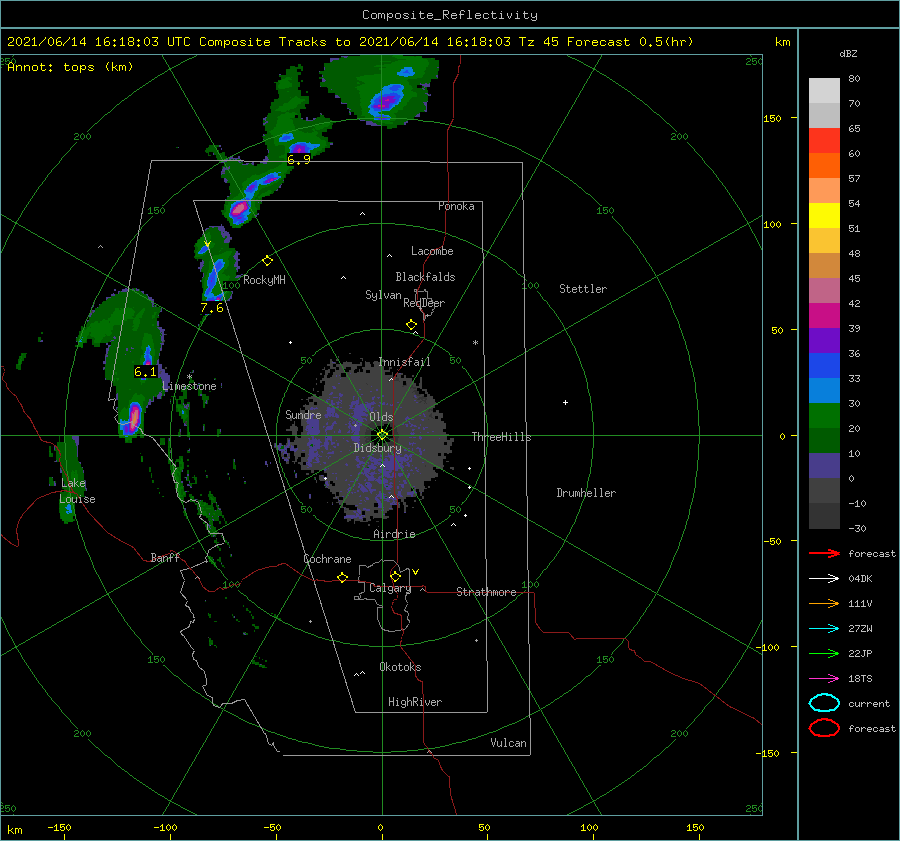Pick the magenta swatch above 39 dBZ
Image resolution: width=900 pixels, height=841 pixels.
point(824,315)
